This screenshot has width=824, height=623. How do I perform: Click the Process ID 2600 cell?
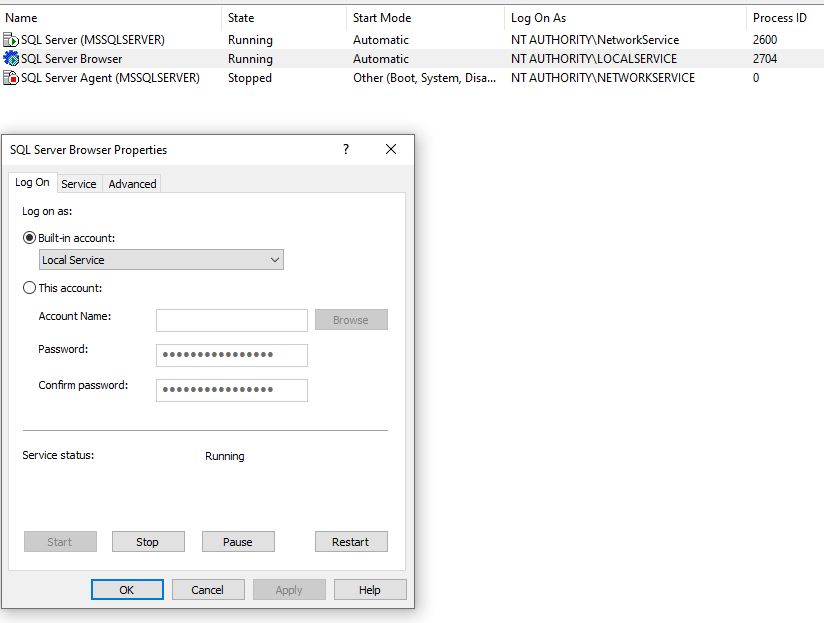(765, 40)
